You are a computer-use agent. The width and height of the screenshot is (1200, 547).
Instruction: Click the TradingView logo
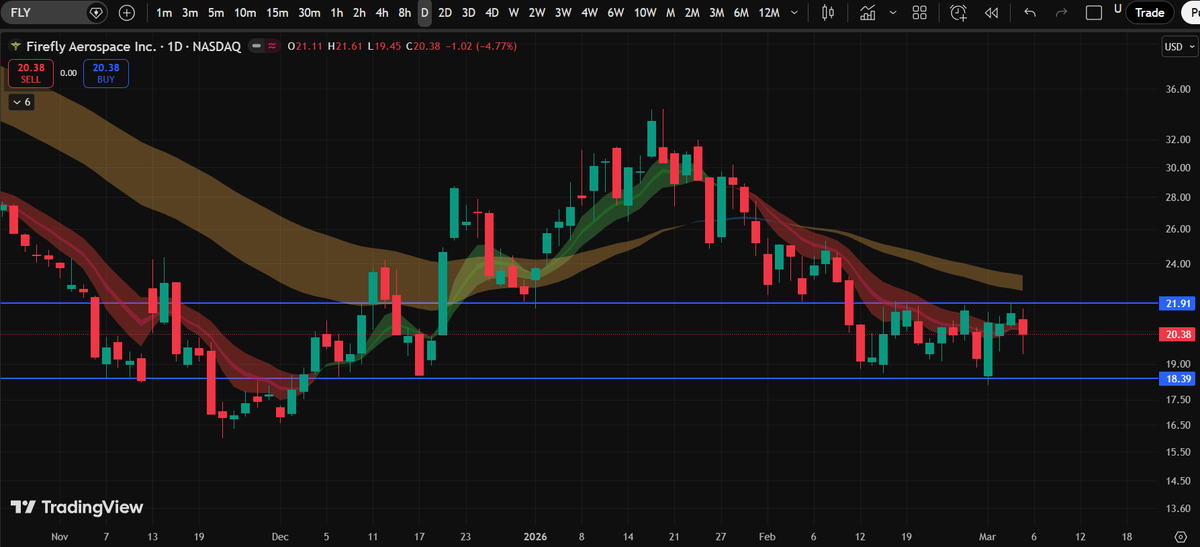(x=77, y=508)
